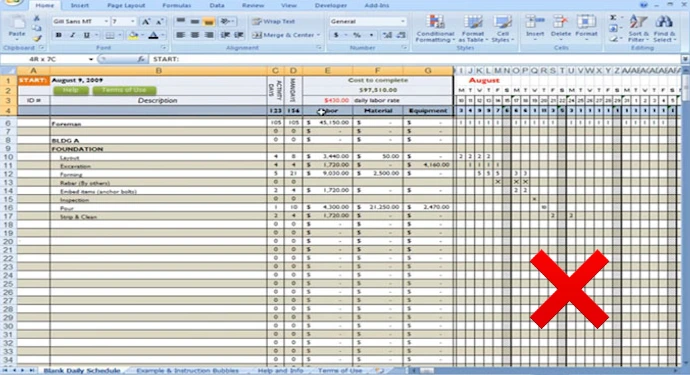Open Font dialog launcher
Screen dimensions: 690x375
(x=164, y=48)
